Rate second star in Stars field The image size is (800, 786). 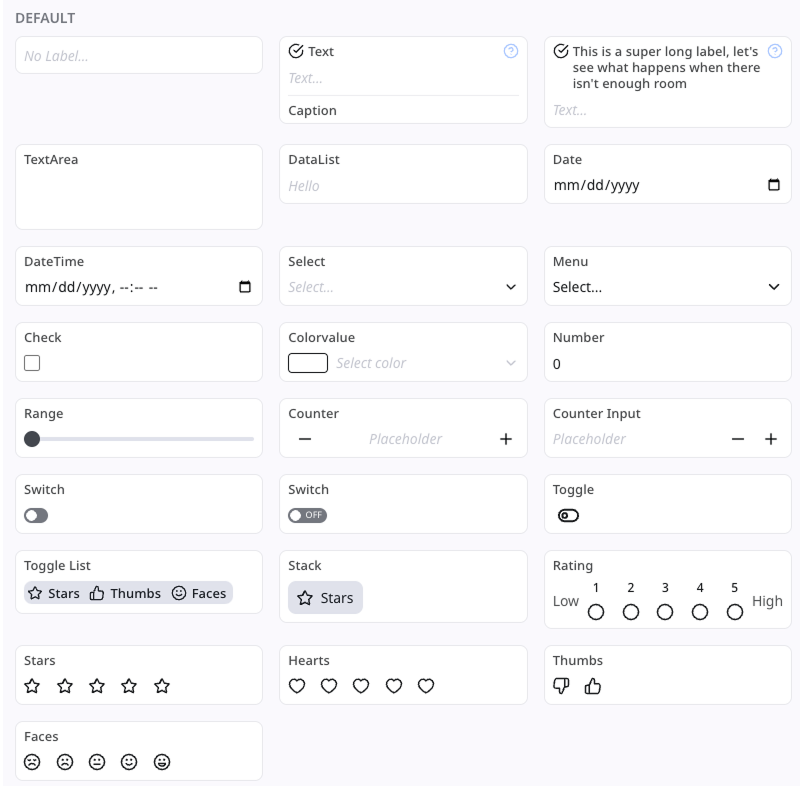point(65,686)
